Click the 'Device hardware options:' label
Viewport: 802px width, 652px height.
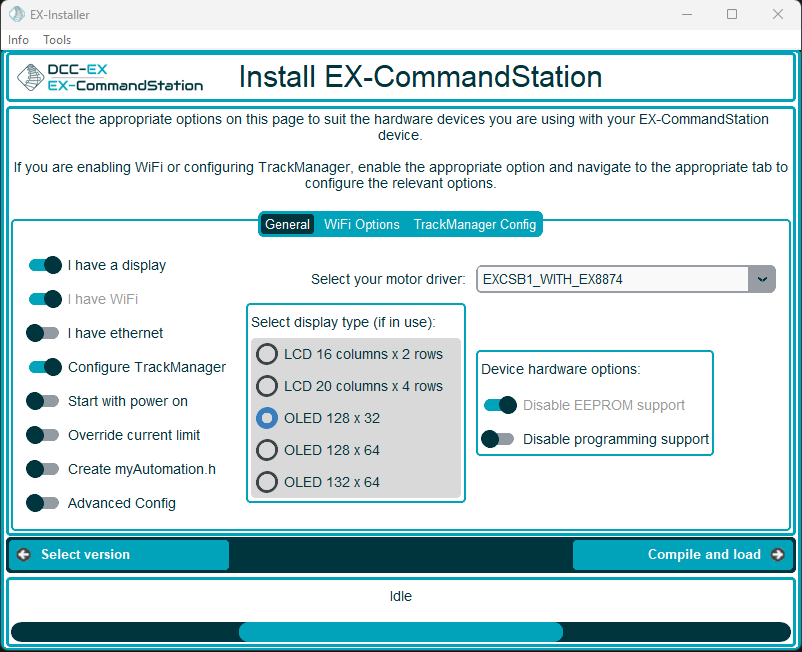561,369
